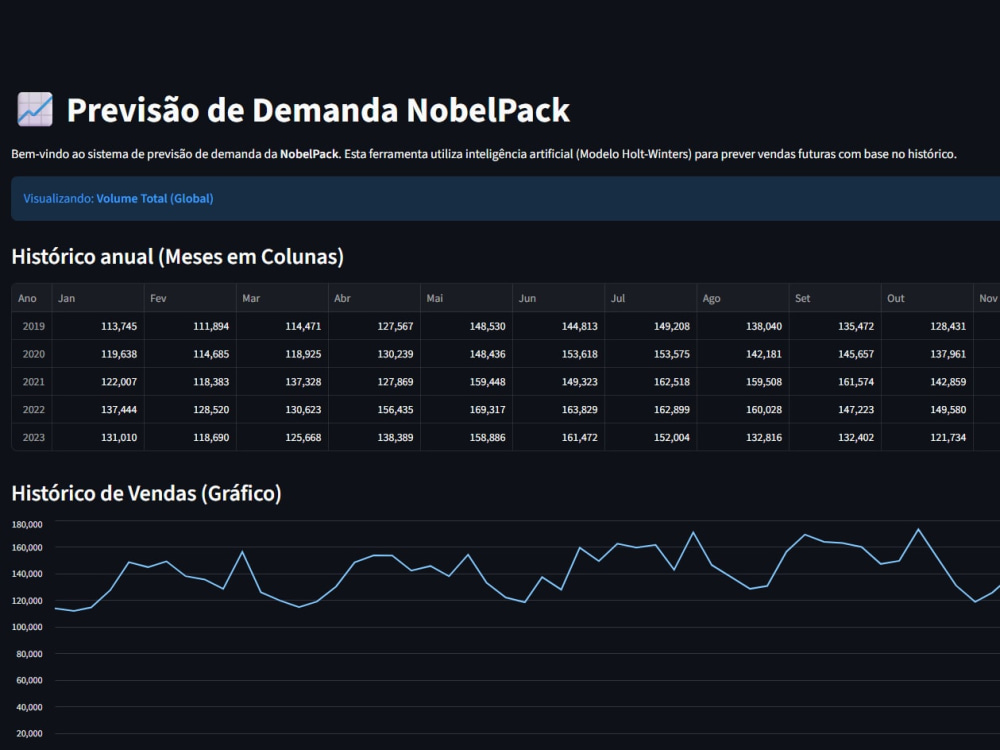
Task: Select cell 161,574 in the 2021 row
Action: click(835, 382)
